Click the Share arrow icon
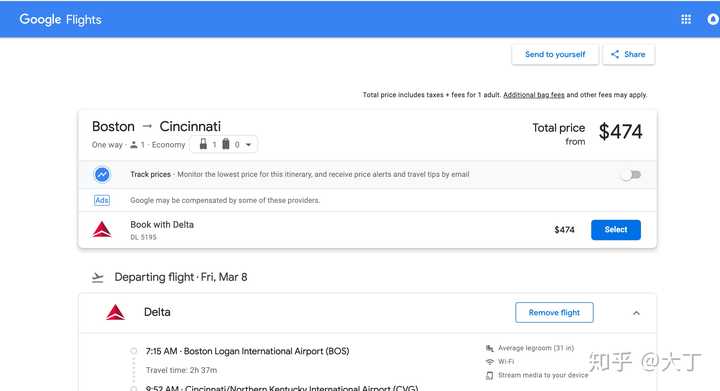Screen dimensions: 720x391 point(615,54)
